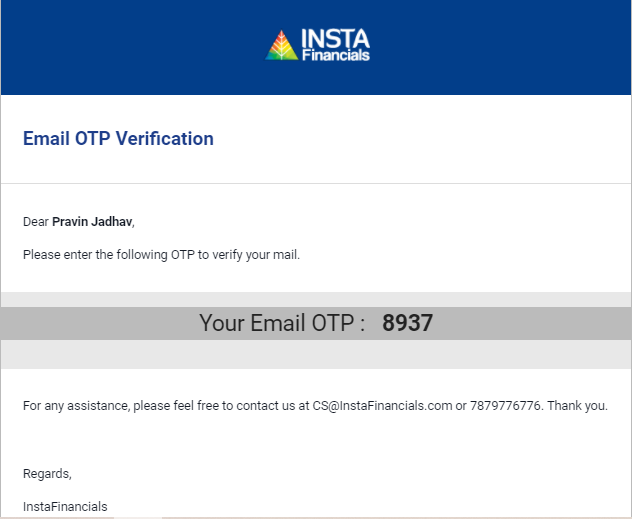Click the light gray strip above the OTP band
This screenshot has height=519, width=632.
[x=316, y=299]
